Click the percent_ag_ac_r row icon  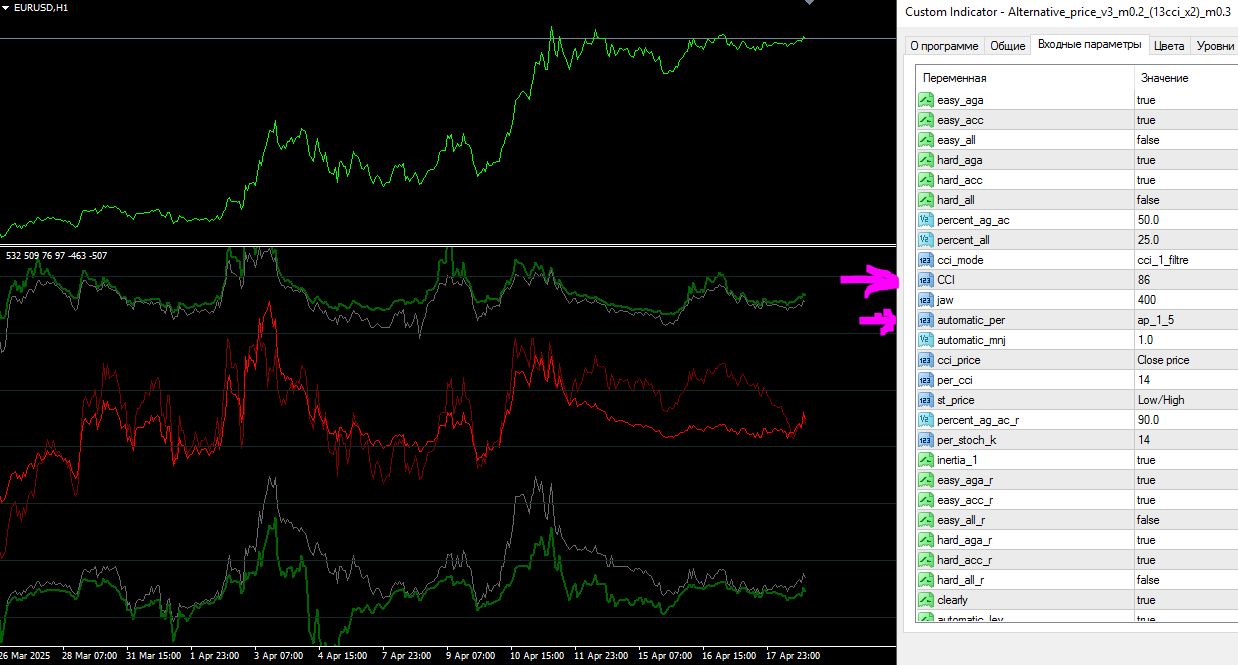tap(926, 420)
